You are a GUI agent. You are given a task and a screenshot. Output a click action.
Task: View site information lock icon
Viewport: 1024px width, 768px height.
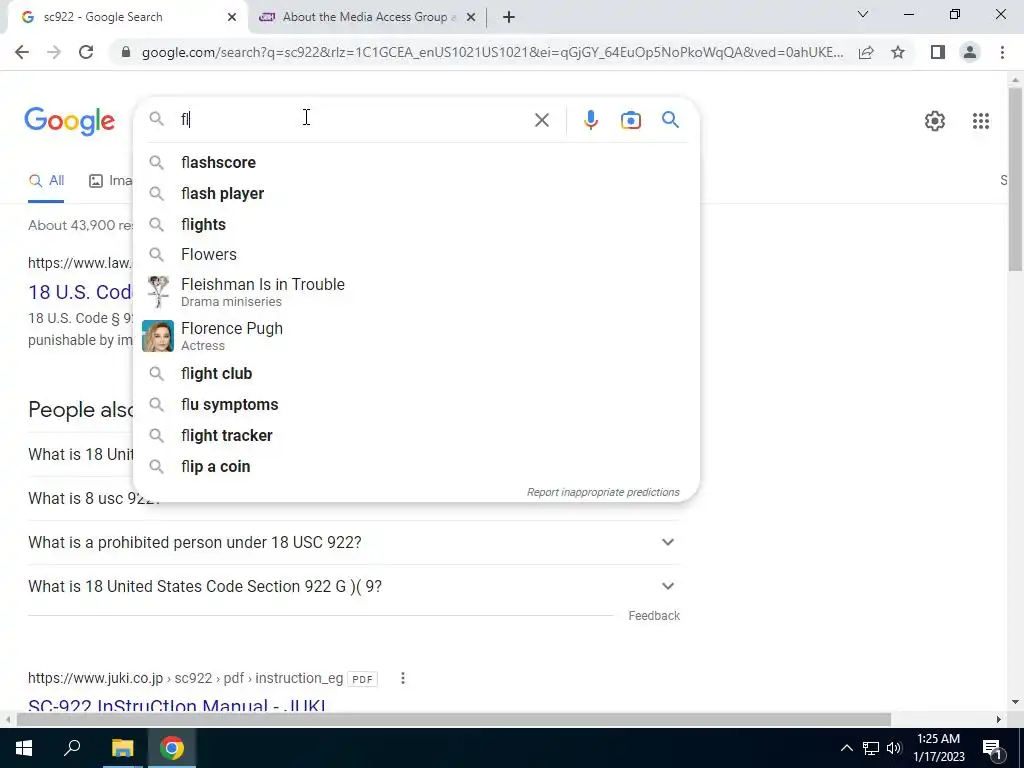[x=126, y=52]
